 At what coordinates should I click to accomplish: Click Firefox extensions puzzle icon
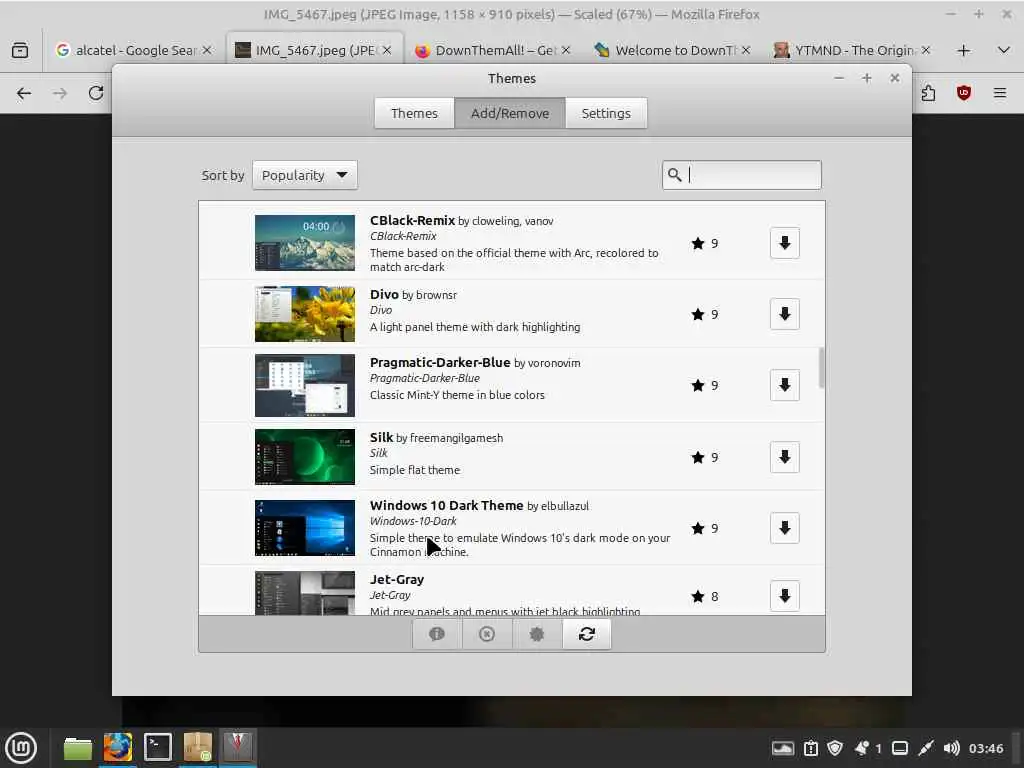tap(928, 93)
